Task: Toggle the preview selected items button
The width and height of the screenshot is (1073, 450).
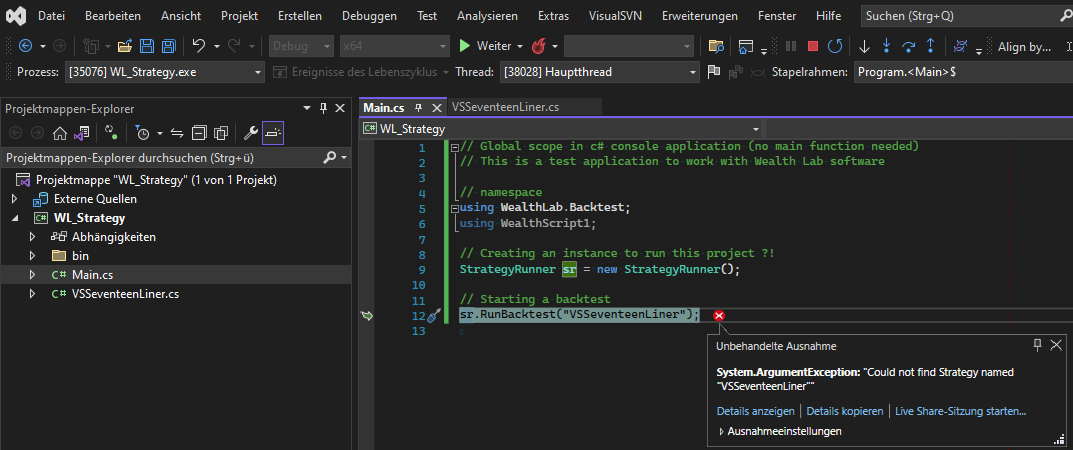Action: 272,133
